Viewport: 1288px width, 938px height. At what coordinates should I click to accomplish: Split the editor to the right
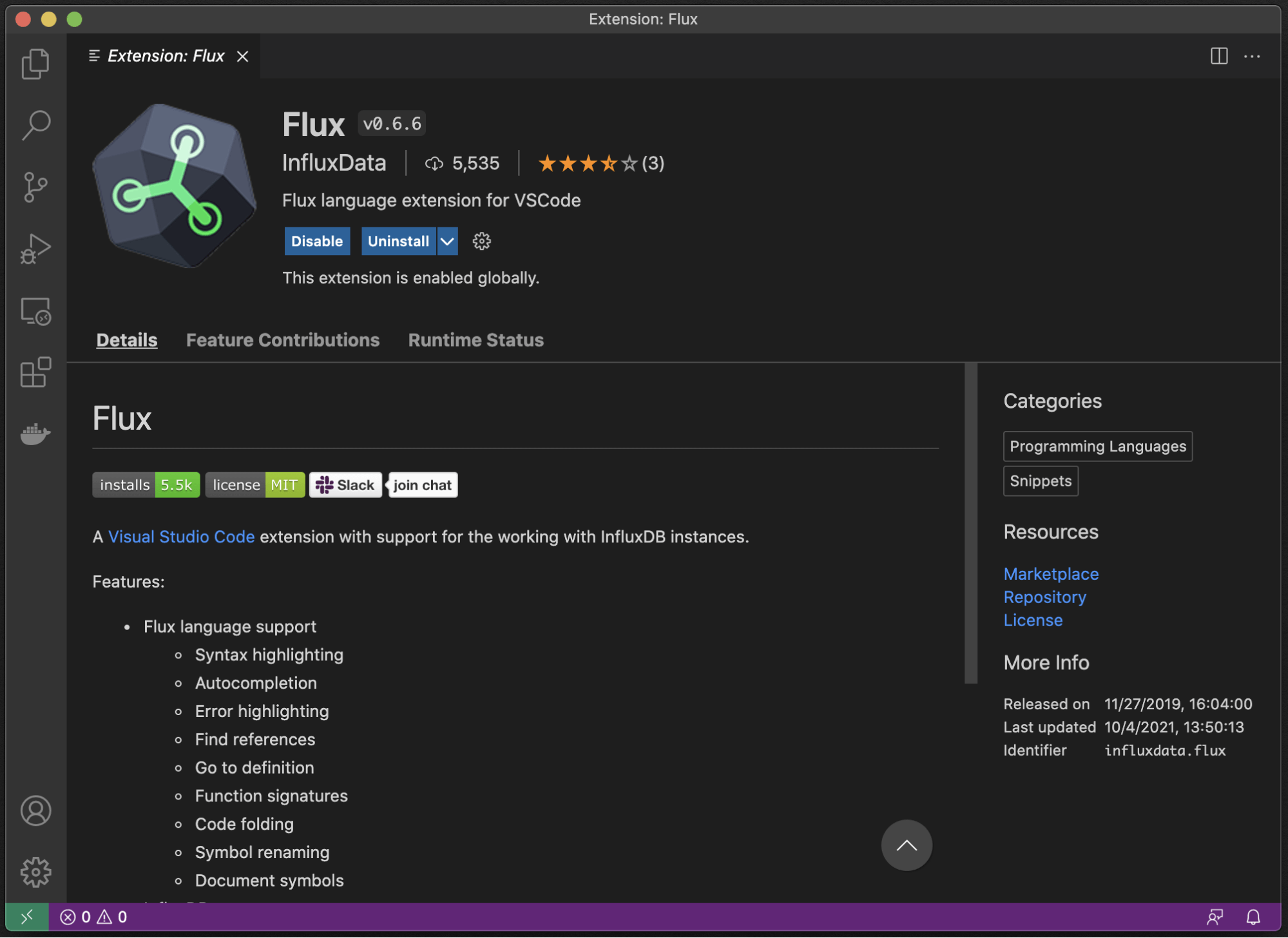pyautogui.click(x=1219, y=56)
